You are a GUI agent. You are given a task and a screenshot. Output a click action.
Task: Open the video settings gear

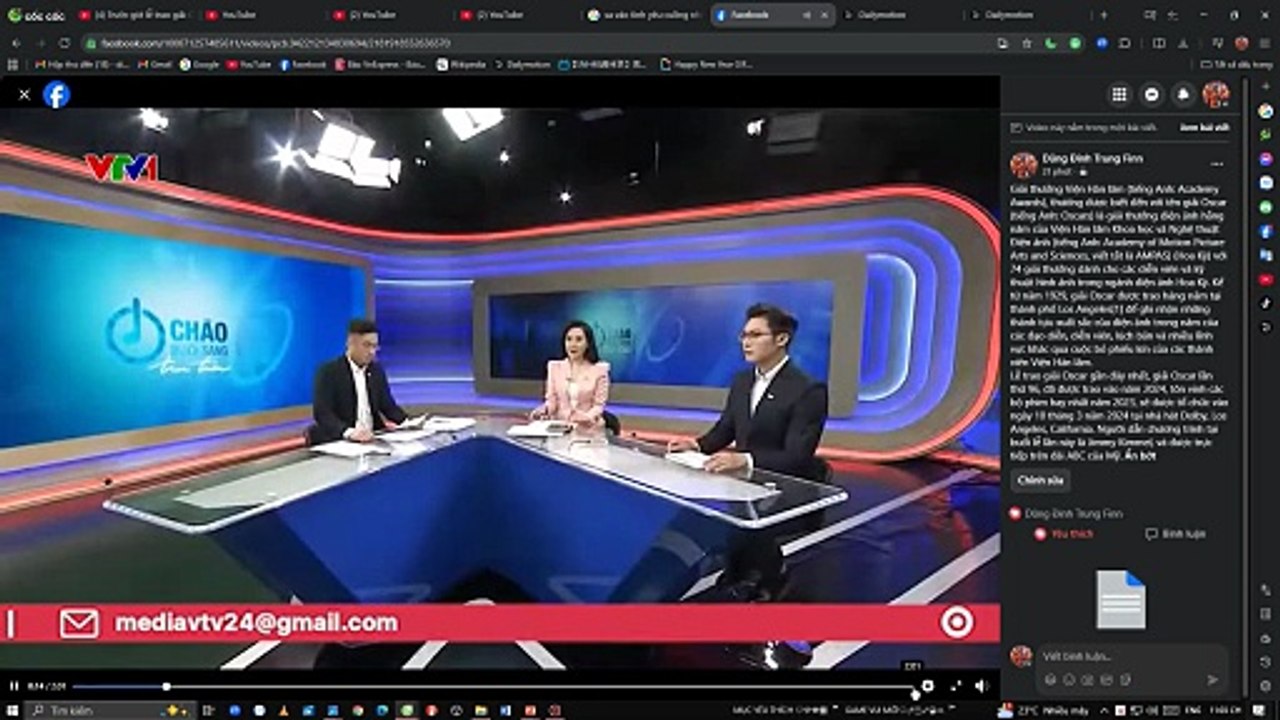[x=928, y=686]
